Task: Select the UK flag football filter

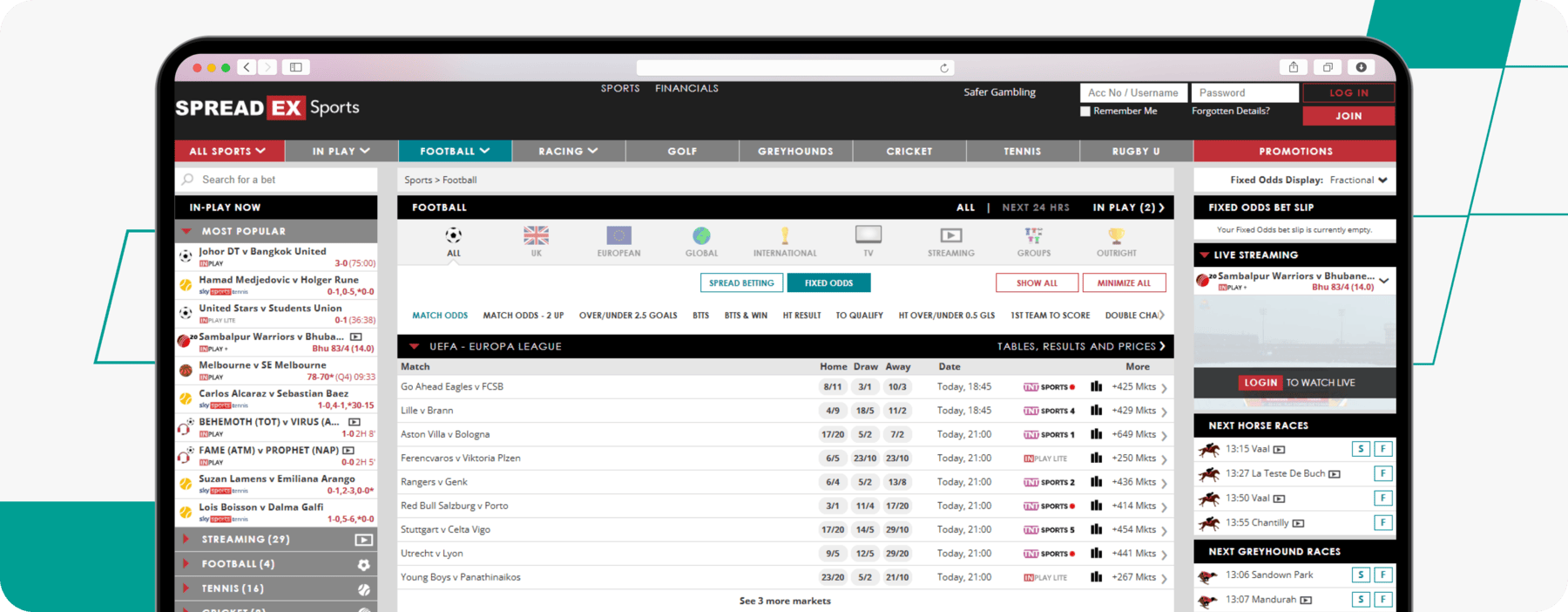Action: click(536, 235)
